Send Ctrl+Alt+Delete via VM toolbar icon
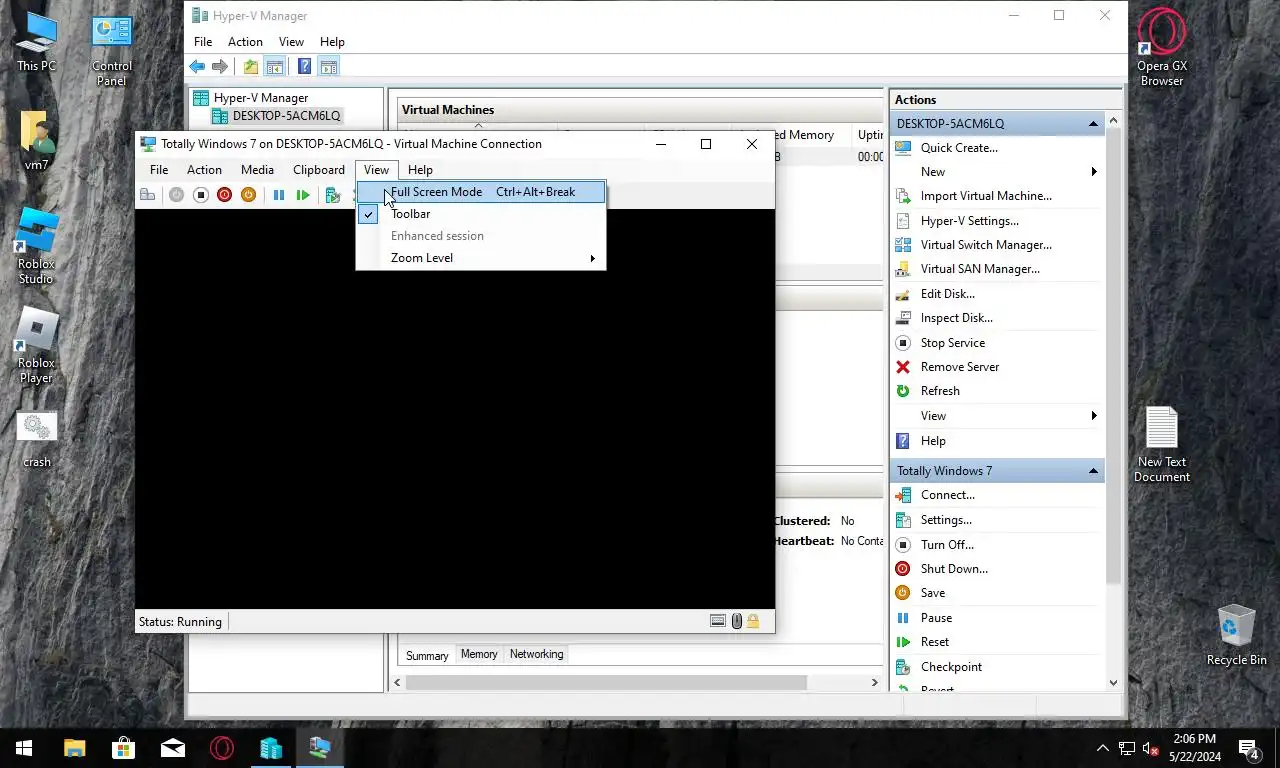1280x768 pixels. click(148, 195)
